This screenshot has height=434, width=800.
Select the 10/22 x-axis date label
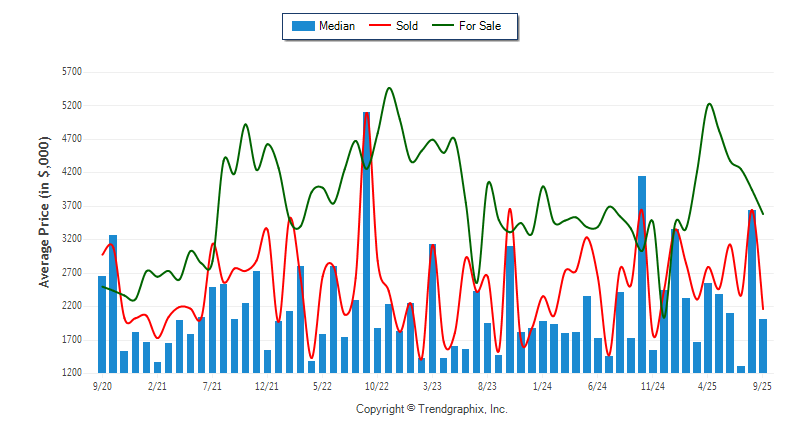coord(377,385)
